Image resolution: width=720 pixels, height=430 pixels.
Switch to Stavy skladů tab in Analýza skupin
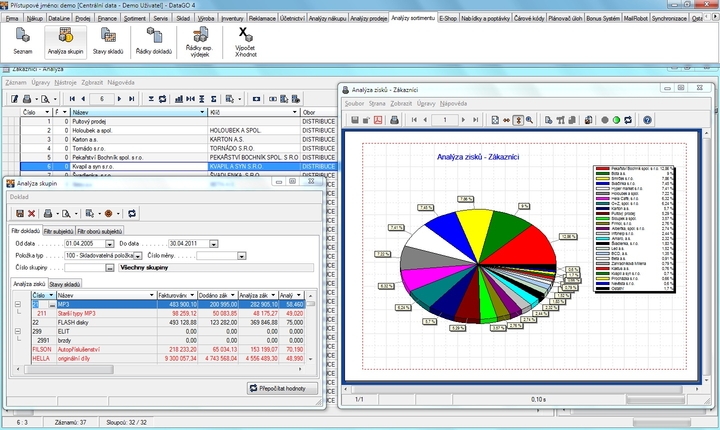pos(65,284)
